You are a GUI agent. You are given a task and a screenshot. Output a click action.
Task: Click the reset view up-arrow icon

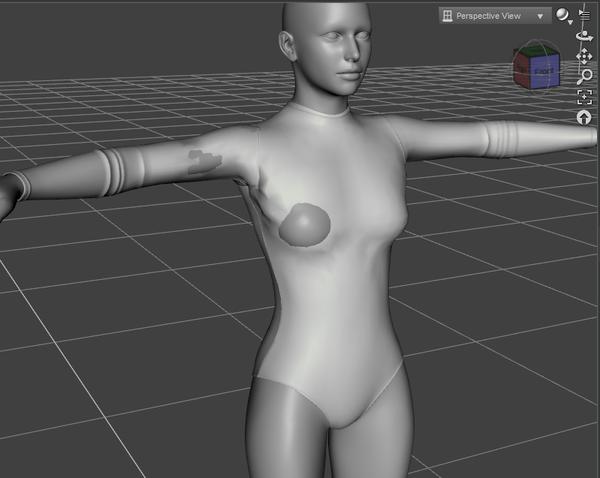[584, 117]
